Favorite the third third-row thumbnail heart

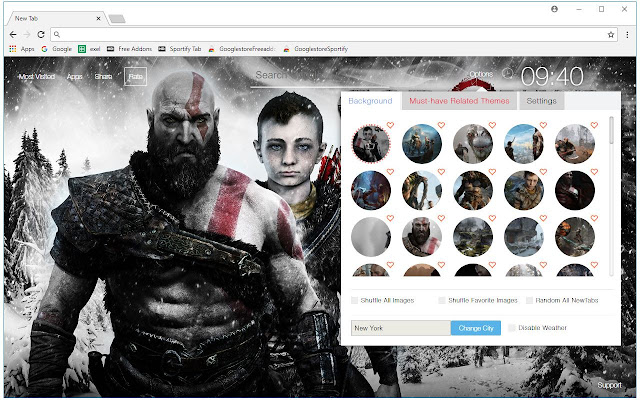coord(492,218)
